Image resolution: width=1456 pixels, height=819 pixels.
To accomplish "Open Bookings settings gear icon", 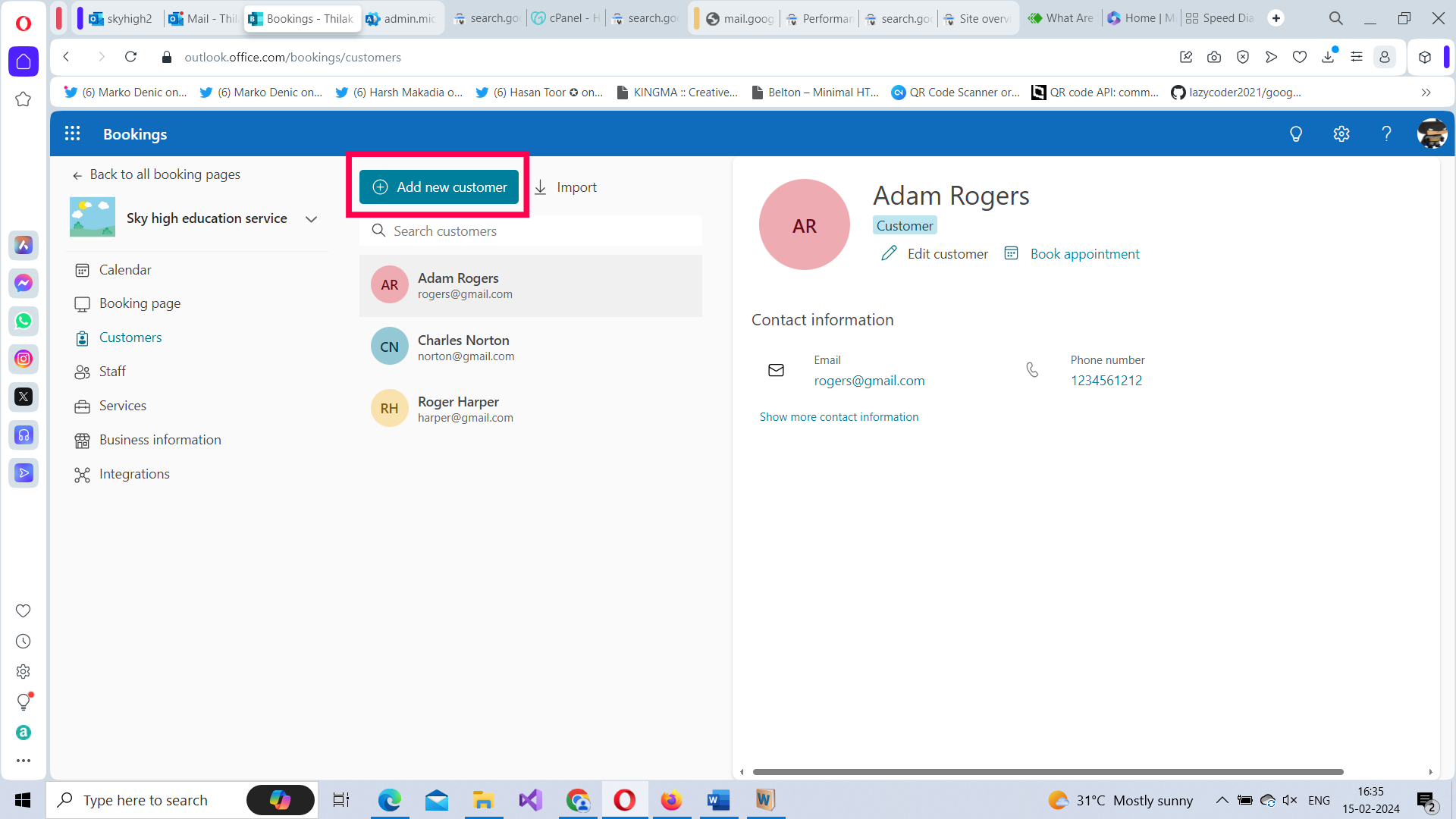I will click(1341, 133).
